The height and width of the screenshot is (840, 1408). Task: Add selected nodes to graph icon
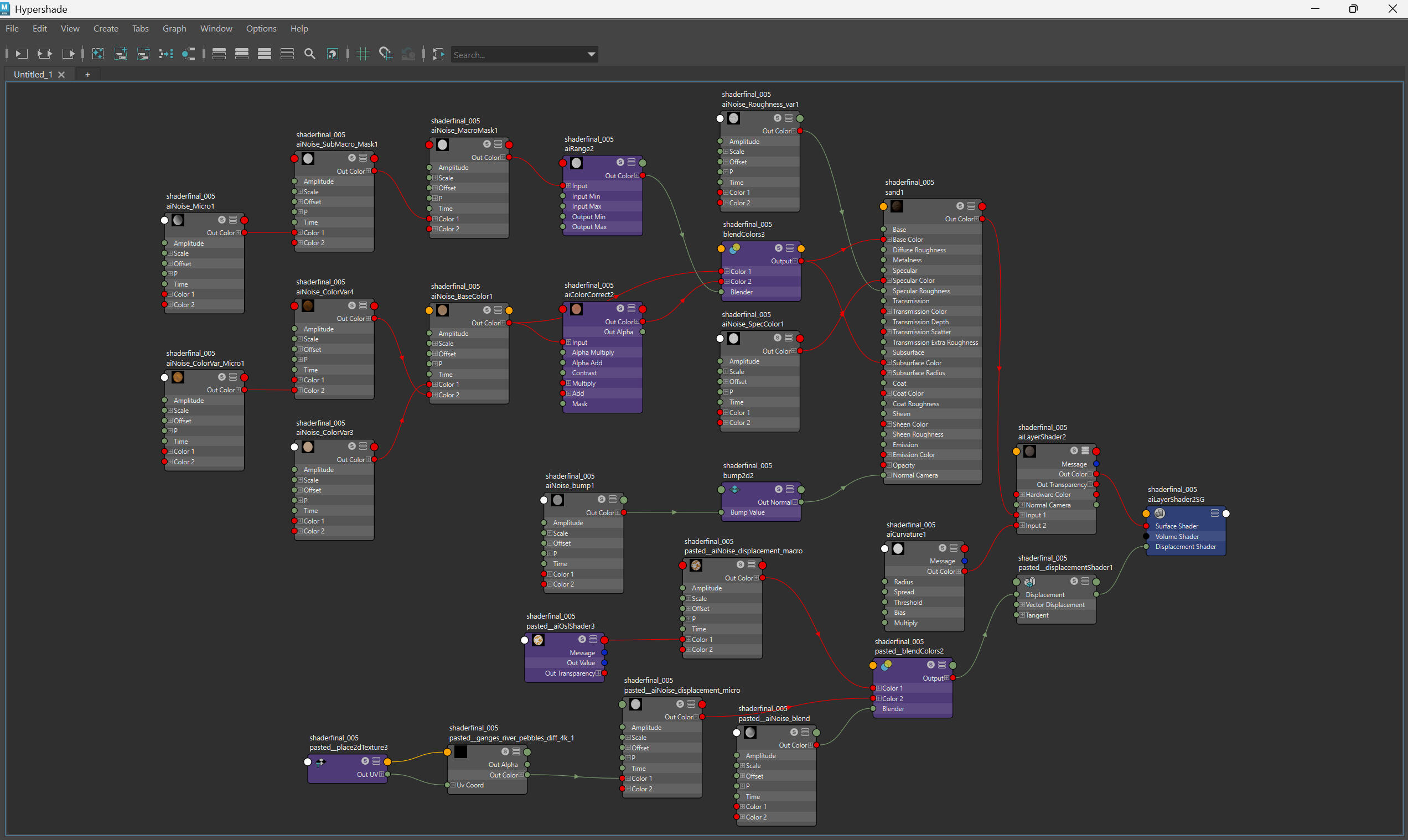tap(121, 54)
